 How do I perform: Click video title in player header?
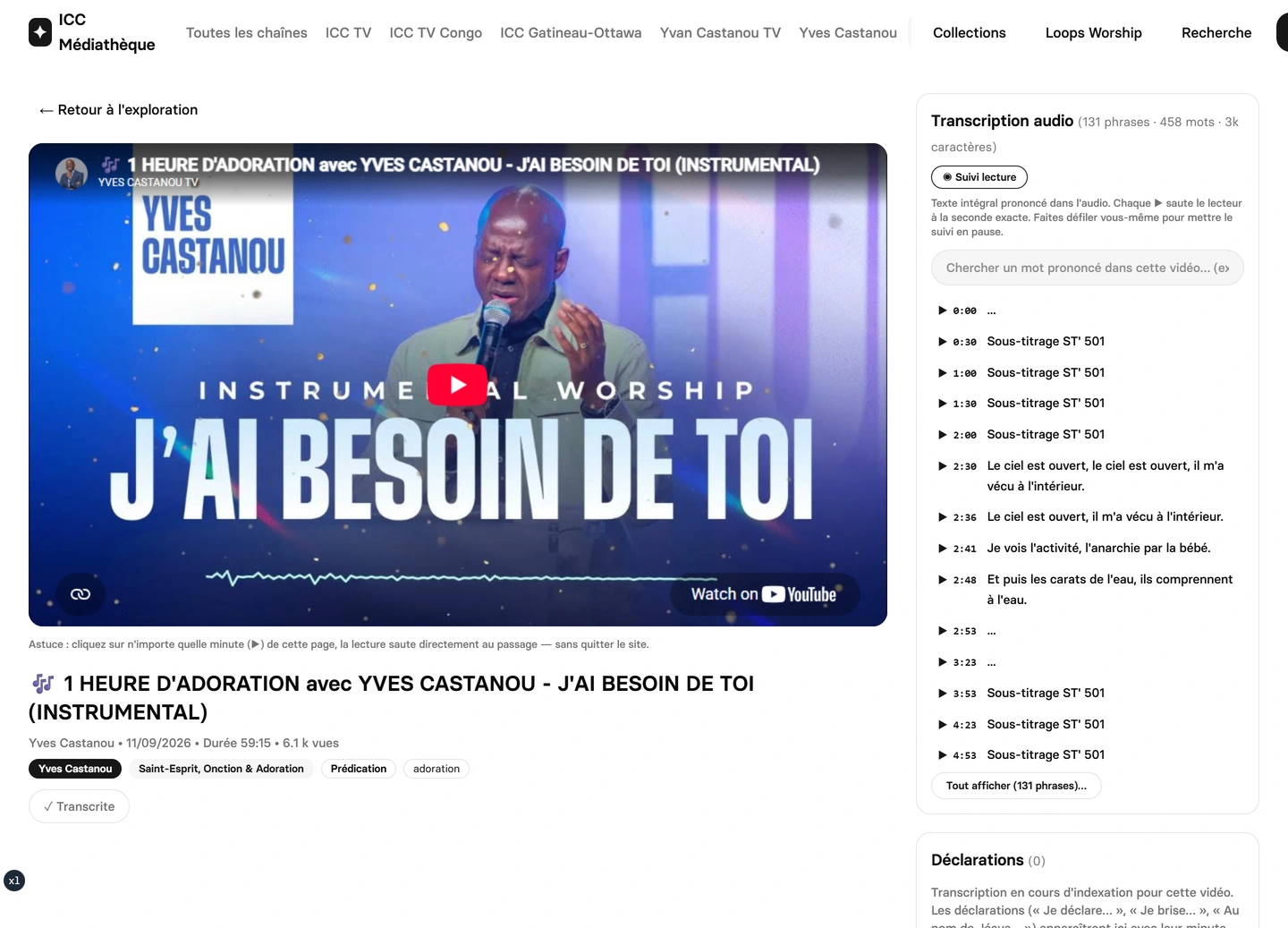click(x=473, y=165)
